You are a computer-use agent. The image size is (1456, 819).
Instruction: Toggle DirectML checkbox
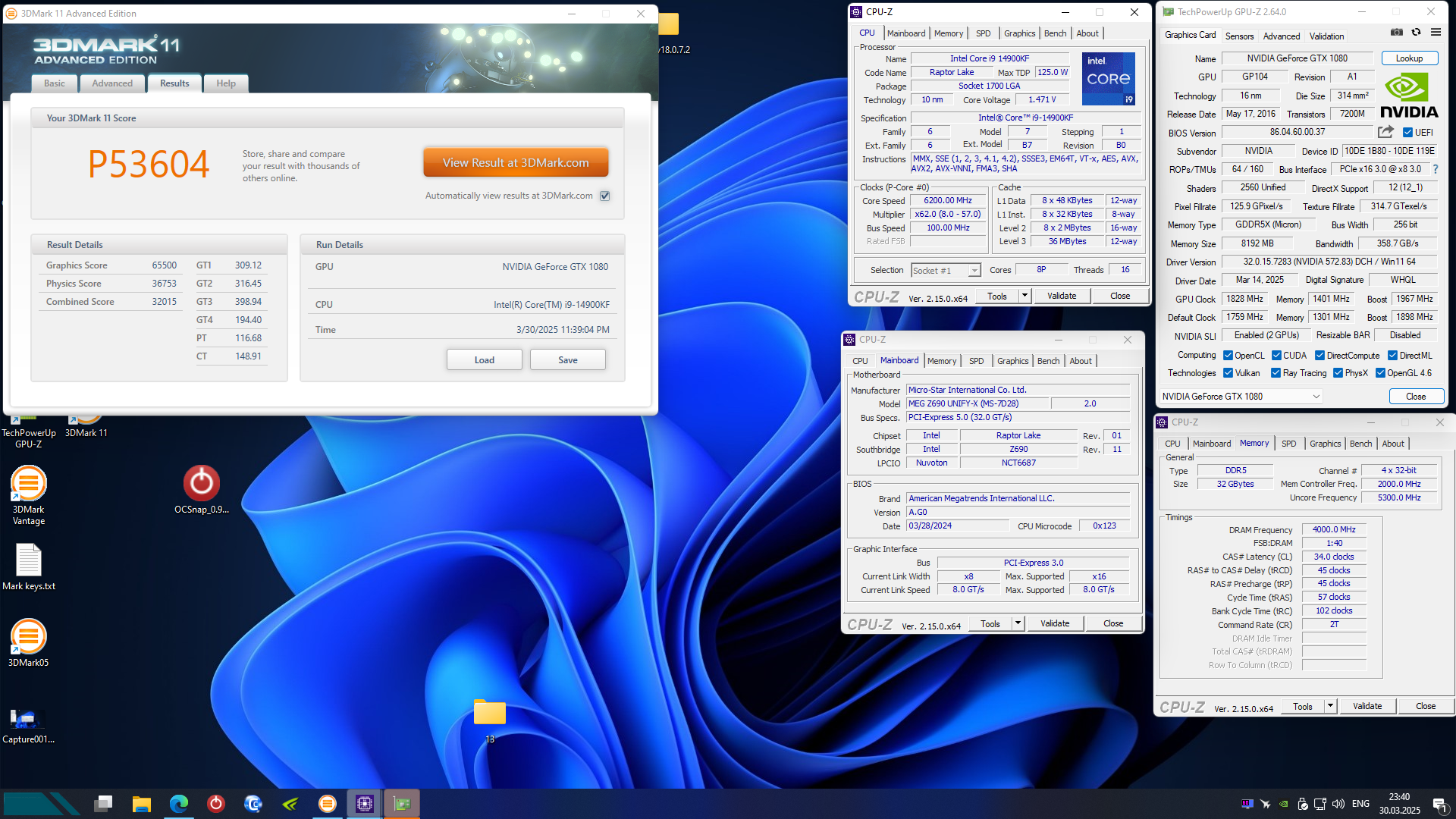pyautogui.click(x=1392, y=356)
